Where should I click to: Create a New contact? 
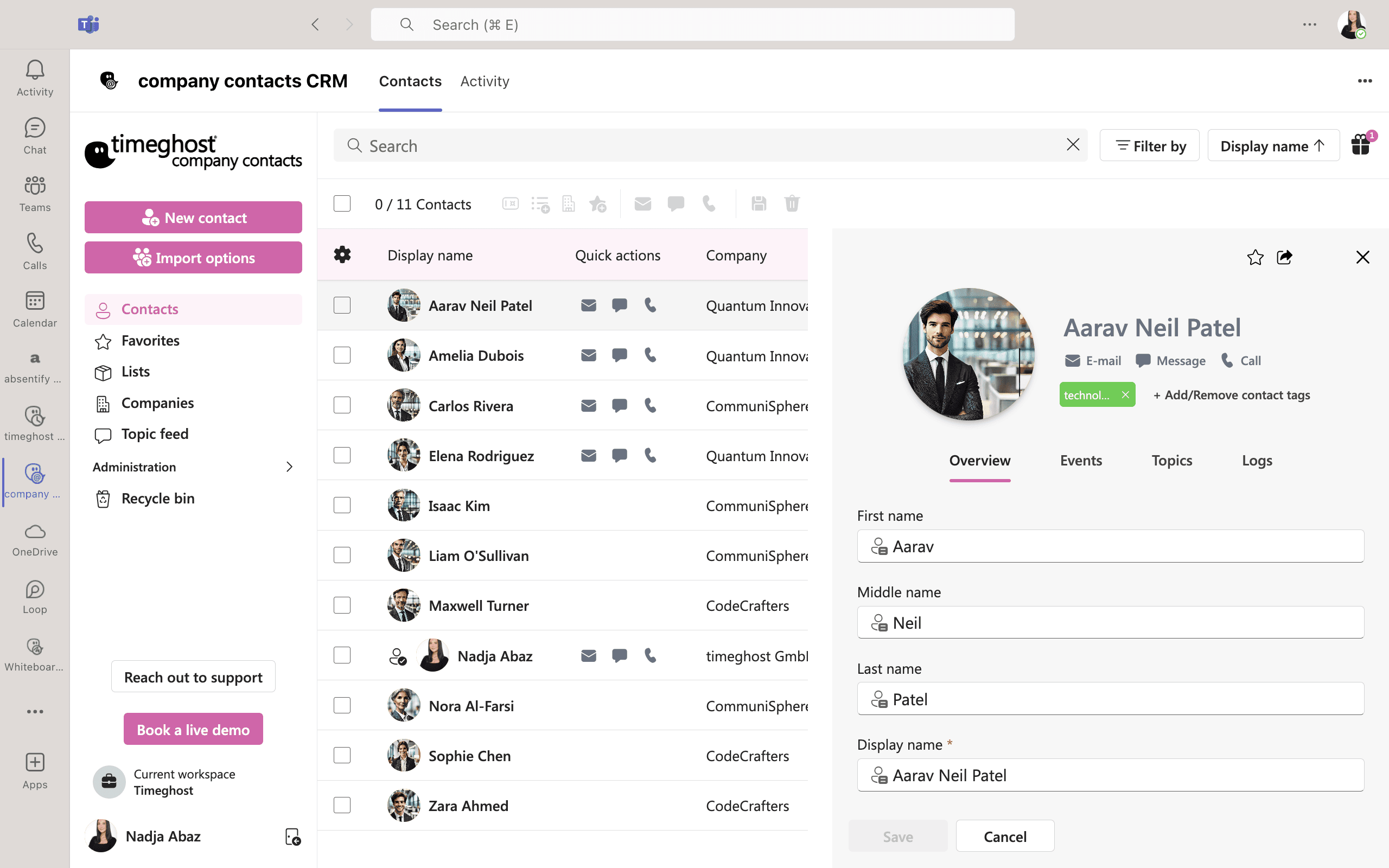[193, 218]
